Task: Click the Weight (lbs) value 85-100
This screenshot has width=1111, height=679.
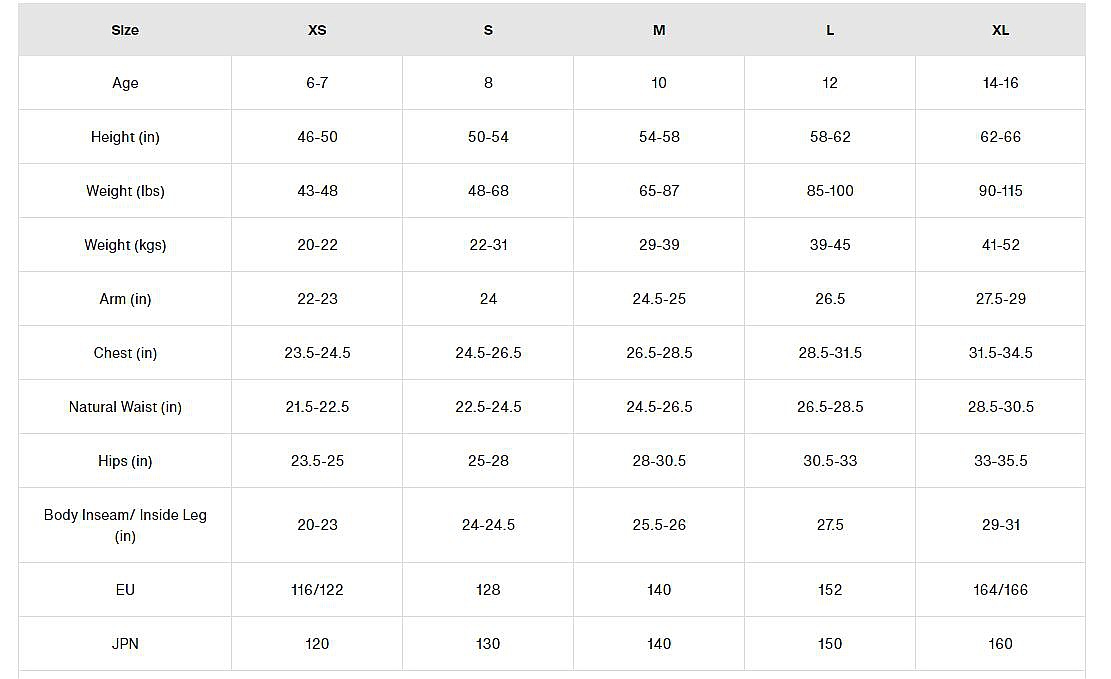Action: (x=830, y=191)
